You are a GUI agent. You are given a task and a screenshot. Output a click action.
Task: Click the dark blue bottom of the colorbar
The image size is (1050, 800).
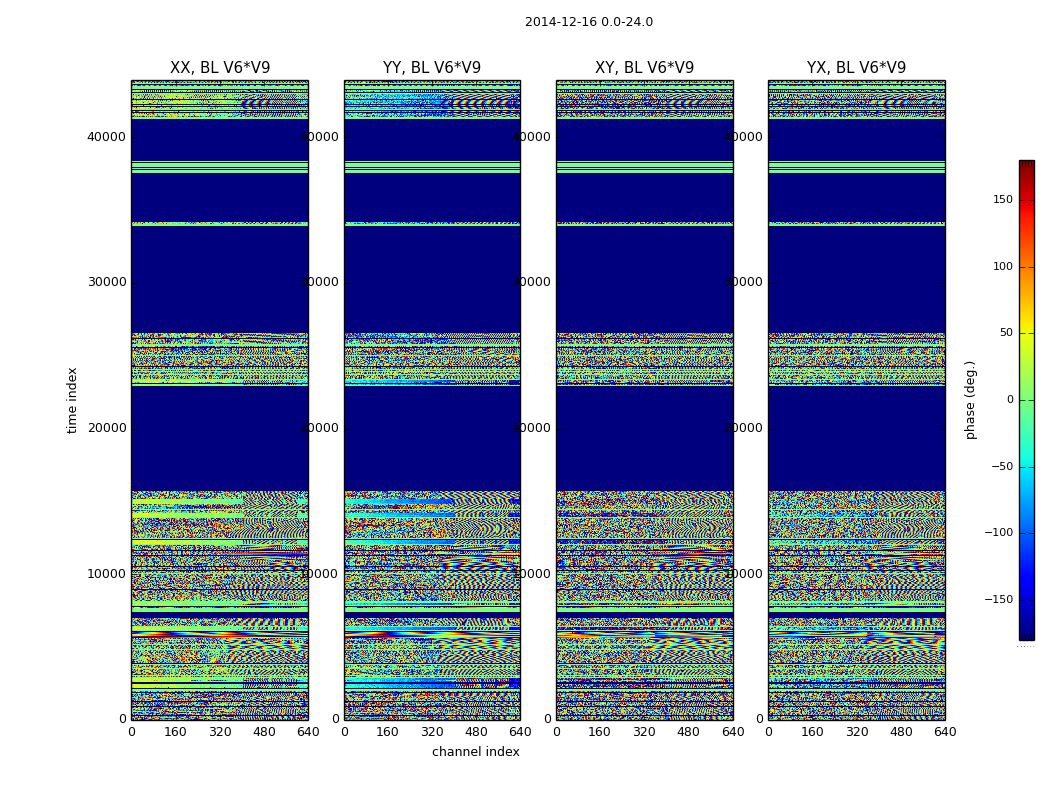click(x=1026, y=633)
